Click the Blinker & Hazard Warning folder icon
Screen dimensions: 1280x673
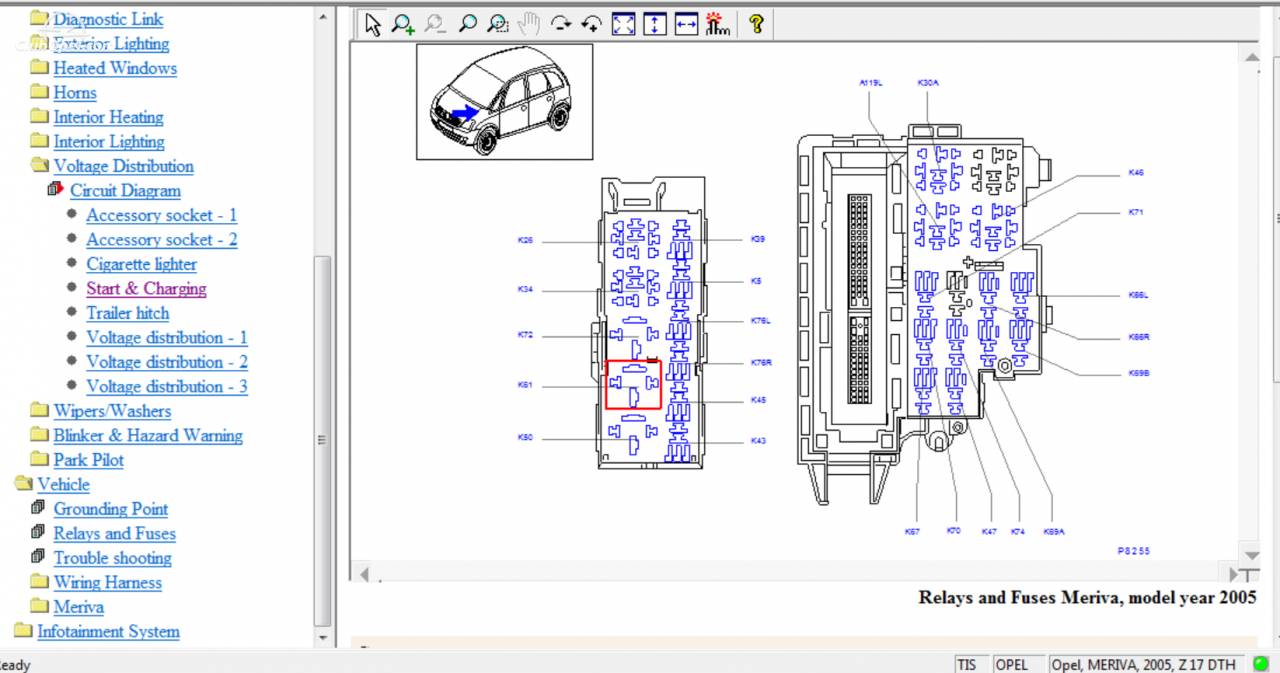coord(39,435)
